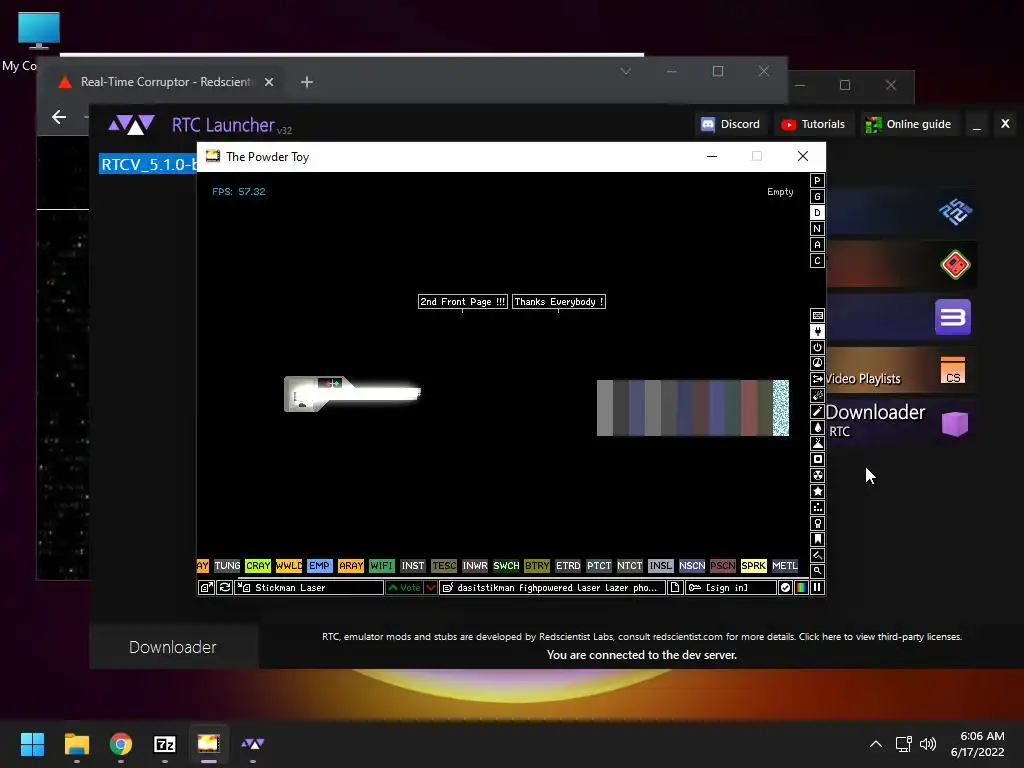Choose the BTRY element
Image resolution: width=1024 pixels, height=768 pixels.
[537, 566]
